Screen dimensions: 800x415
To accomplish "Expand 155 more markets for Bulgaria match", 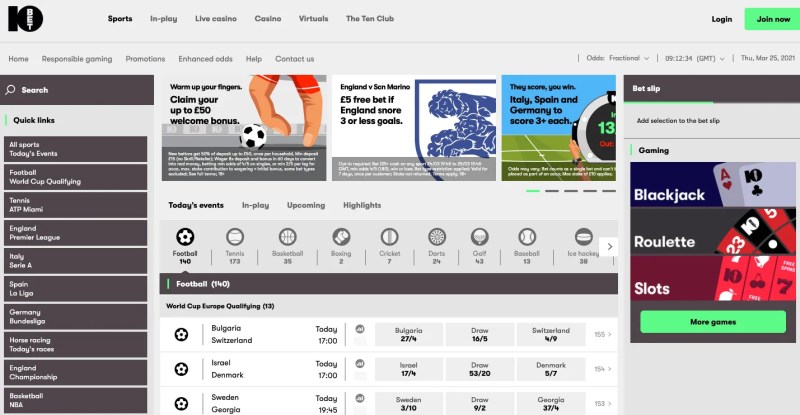I will (x=603, y=335).
